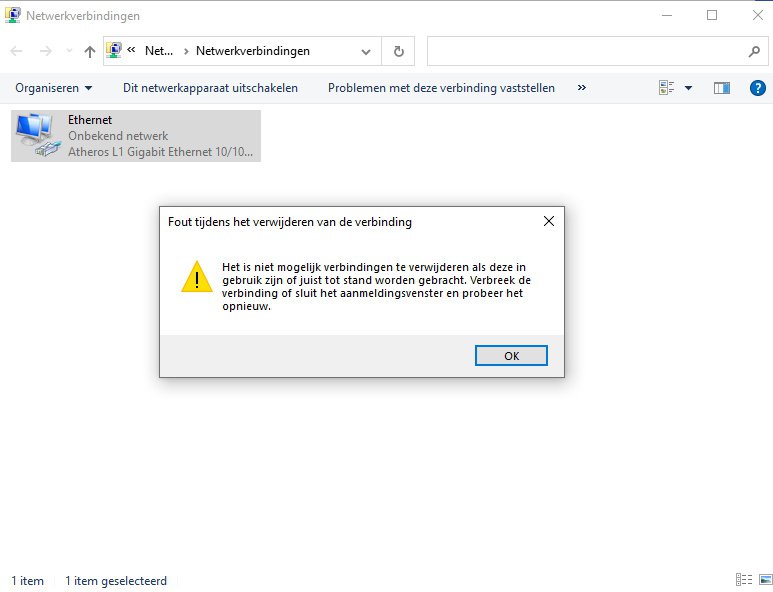The image size is (773, 592).
Task: Close the Netwerkverbindingen window
Action: pyautogui.click(x=758, y=15)
